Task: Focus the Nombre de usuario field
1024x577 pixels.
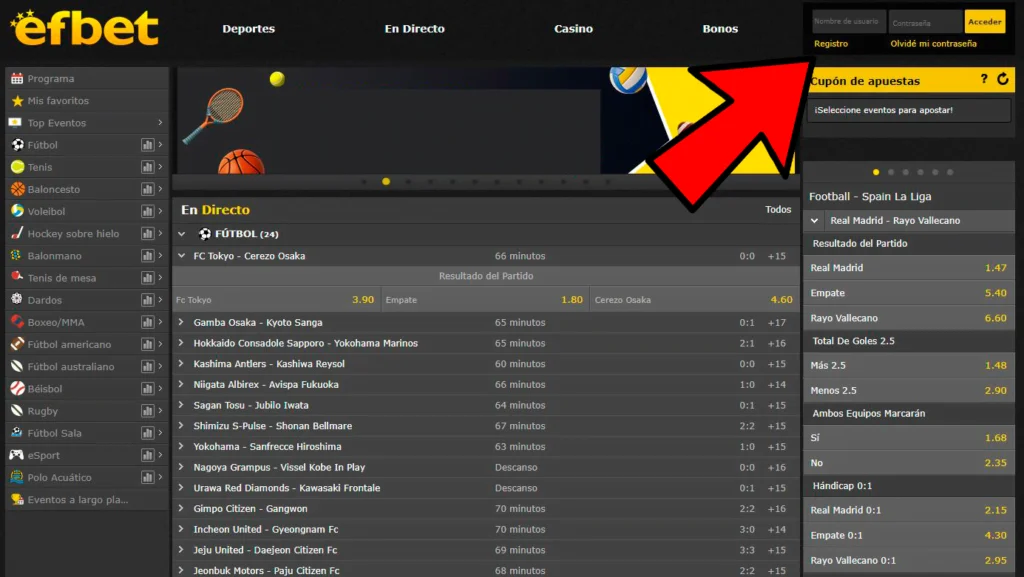Action: (x=848, y=22)
